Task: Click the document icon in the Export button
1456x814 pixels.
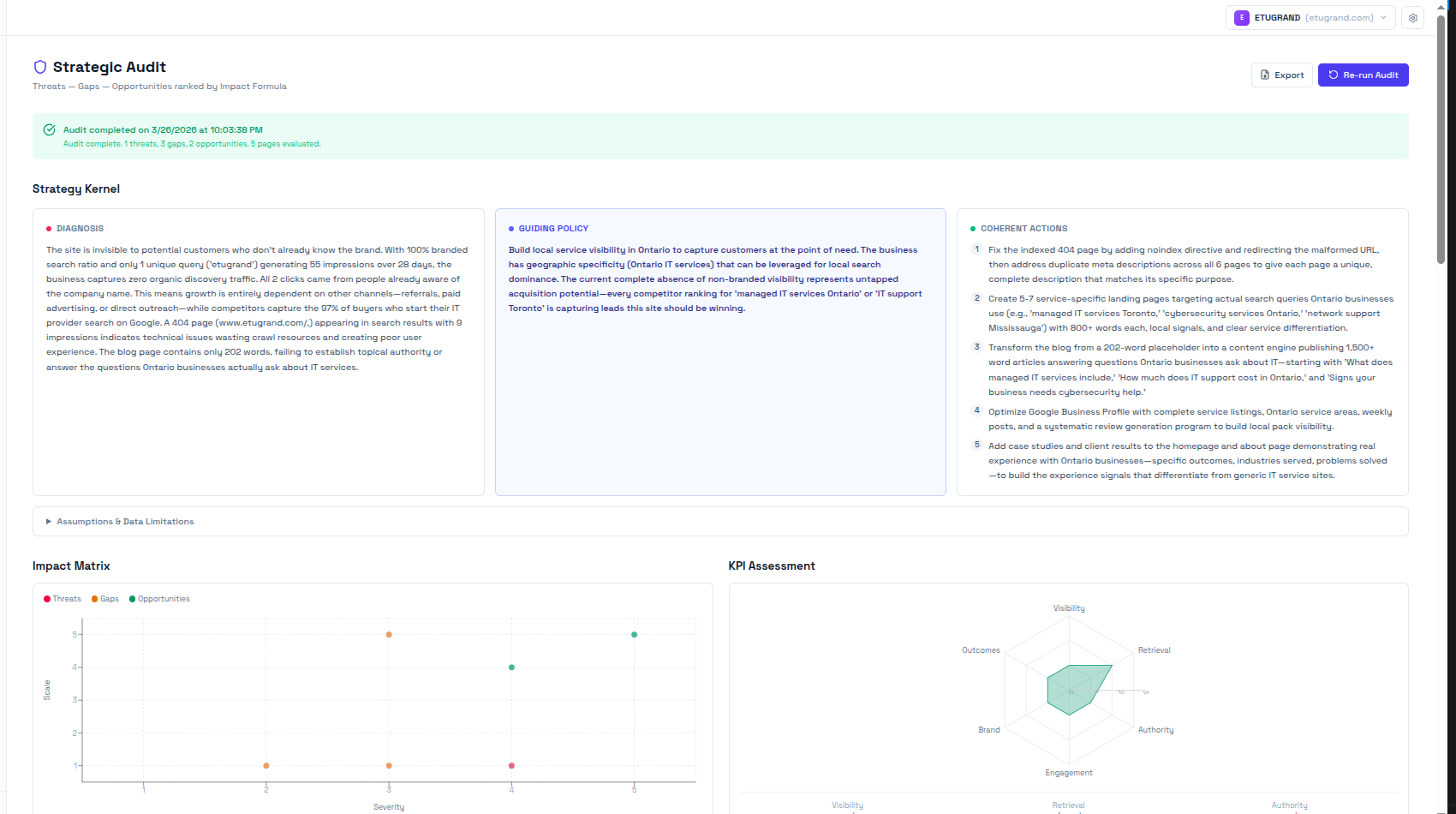Action: (1263, 75)
